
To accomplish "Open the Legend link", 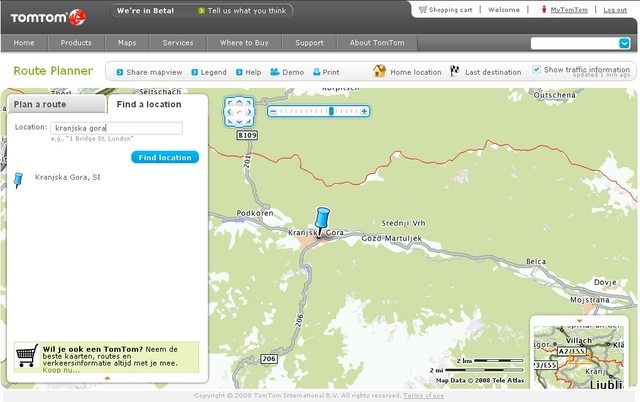I will click(x=213, y=72).
